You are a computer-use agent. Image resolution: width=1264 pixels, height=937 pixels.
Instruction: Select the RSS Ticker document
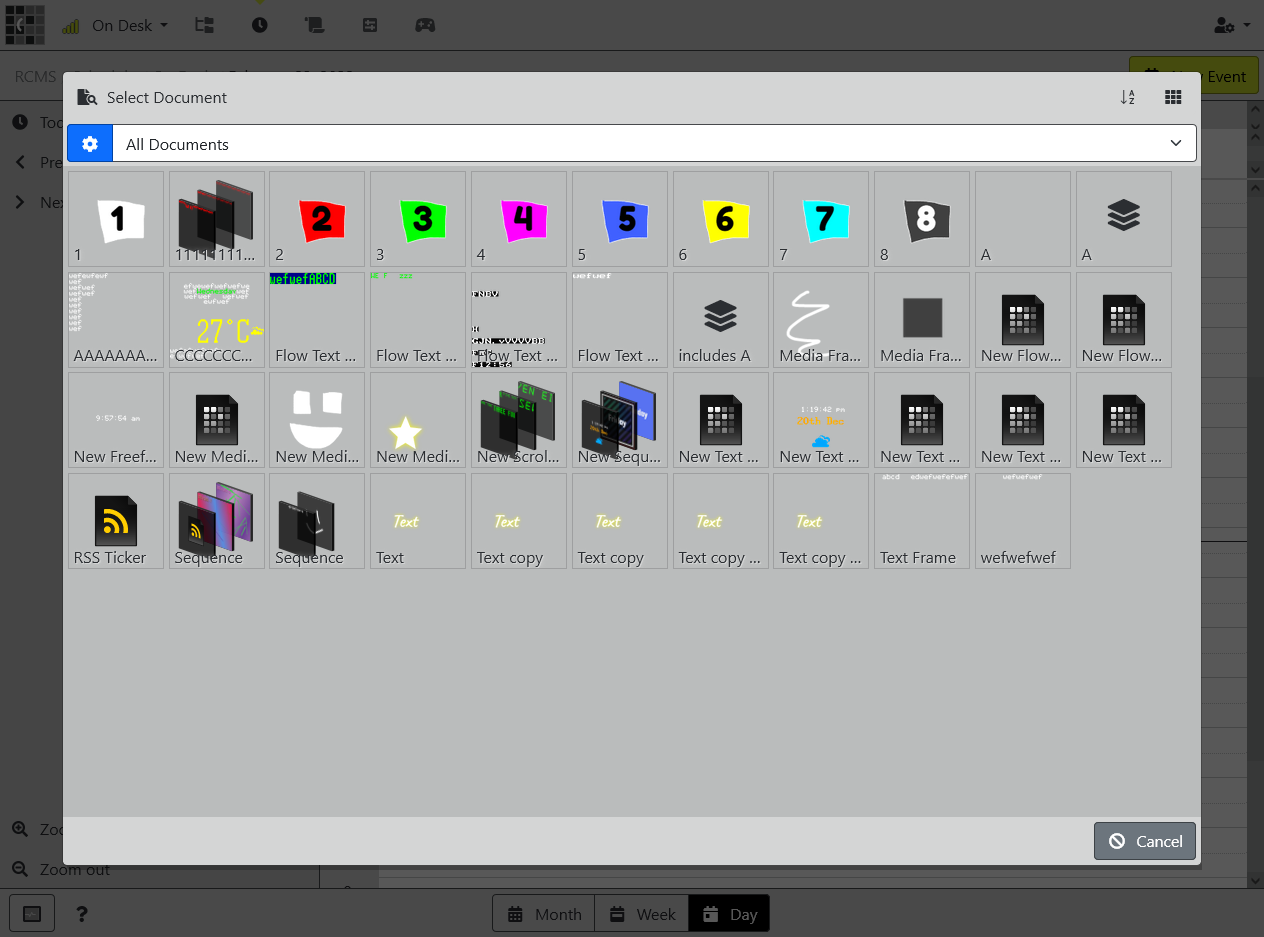[116, 521]
